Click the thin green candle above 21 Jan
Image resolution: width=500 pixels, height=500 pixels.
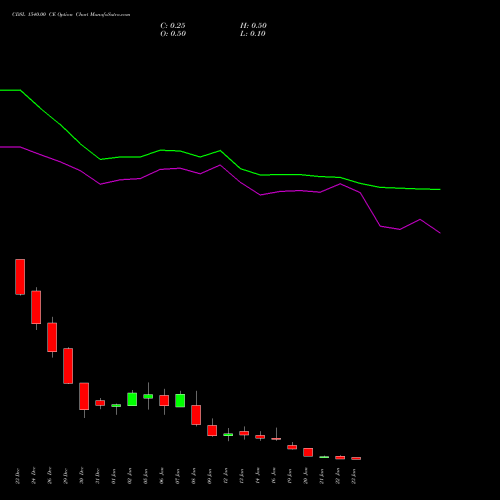[x=324, y=457]
